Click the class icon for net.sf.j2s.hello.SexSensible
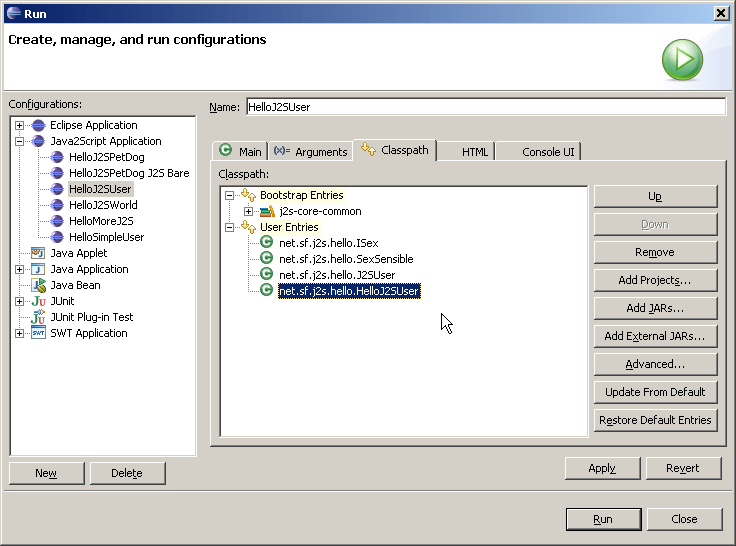The height and width of the screenshot is (546, 736). tap(267, 258)
